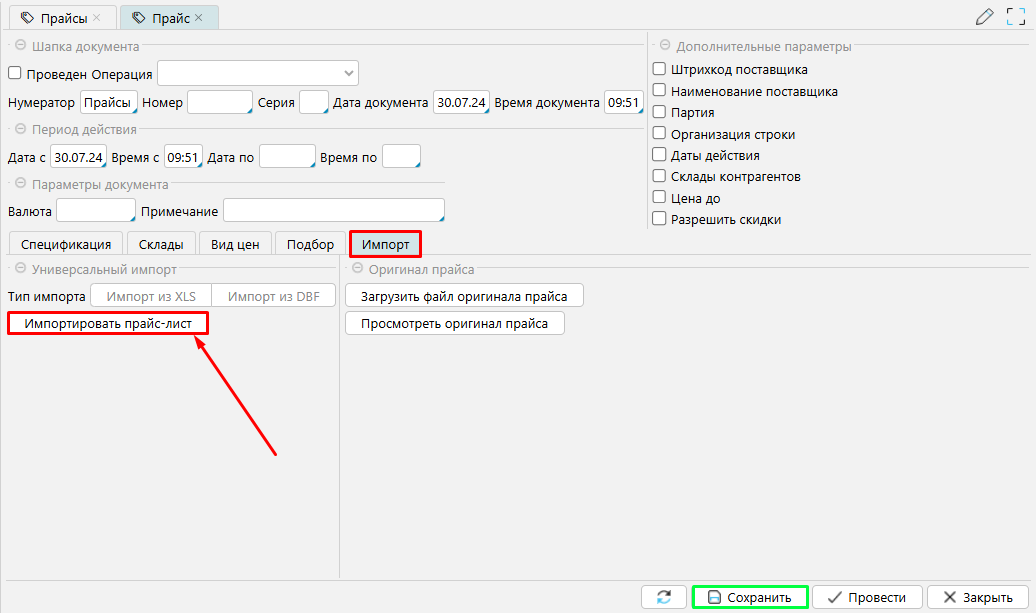The image size is (1036, 613).
Task: Enable the Проведен checkbox
Action: click(x=15, y=73)
